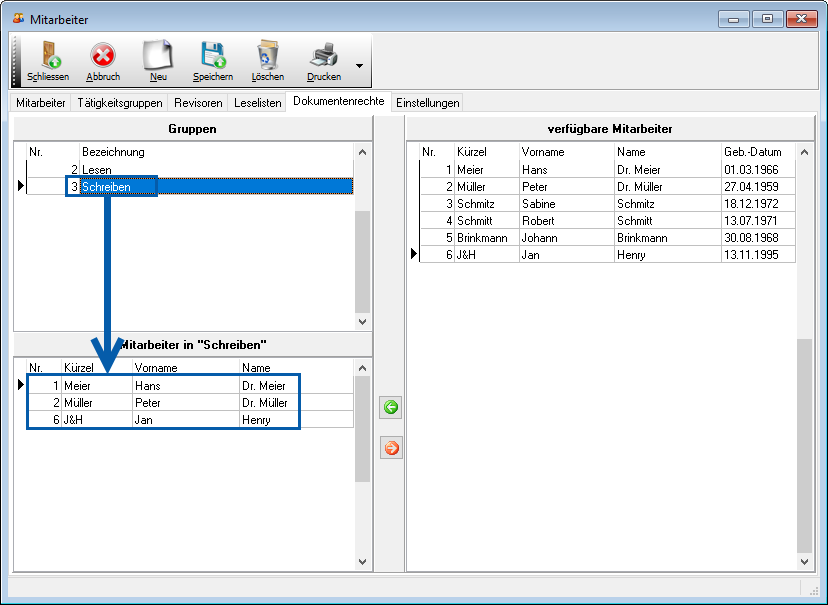The image size is (828, 605).
Task: Open the Einstellungen tab
Action: click(x=427, y=103)
